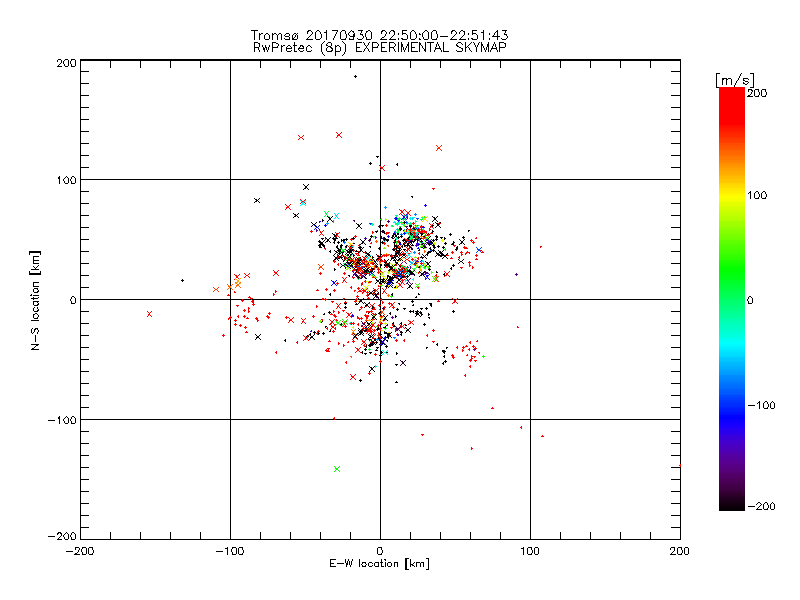Click the colorbar label '-200'
The width and height of the screenshot is (800, 600).
761,507
